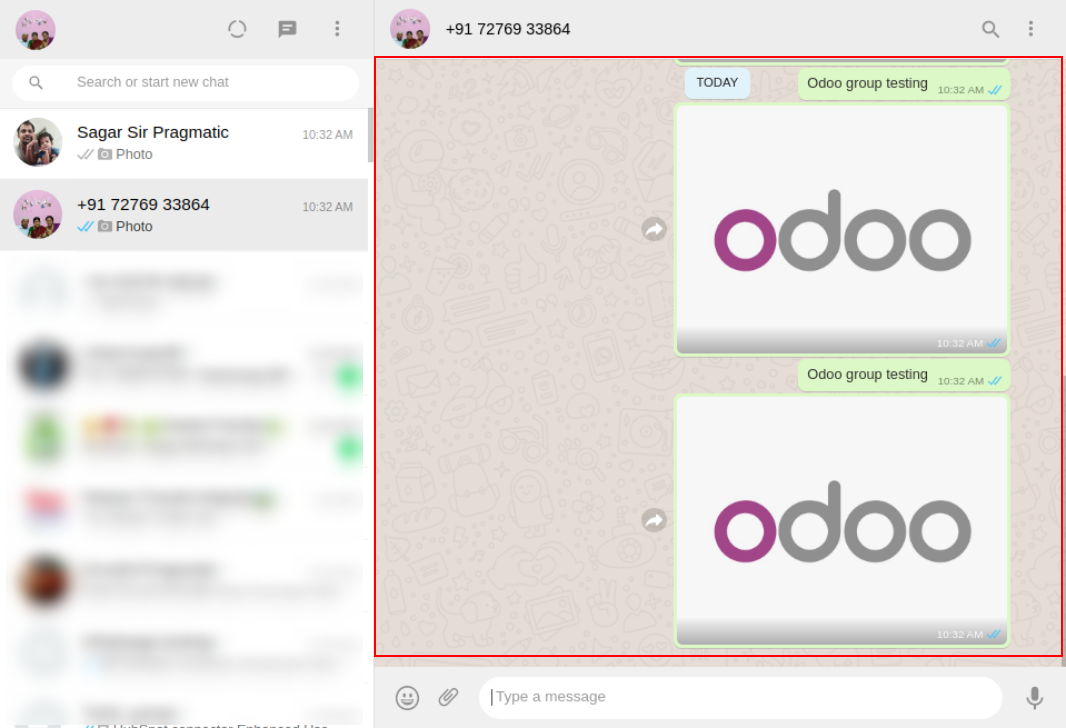This screenshot has width=1066, height=728.
Task: Click +91 72769 33864 avatar in chat list
Action: pos(38,214)
